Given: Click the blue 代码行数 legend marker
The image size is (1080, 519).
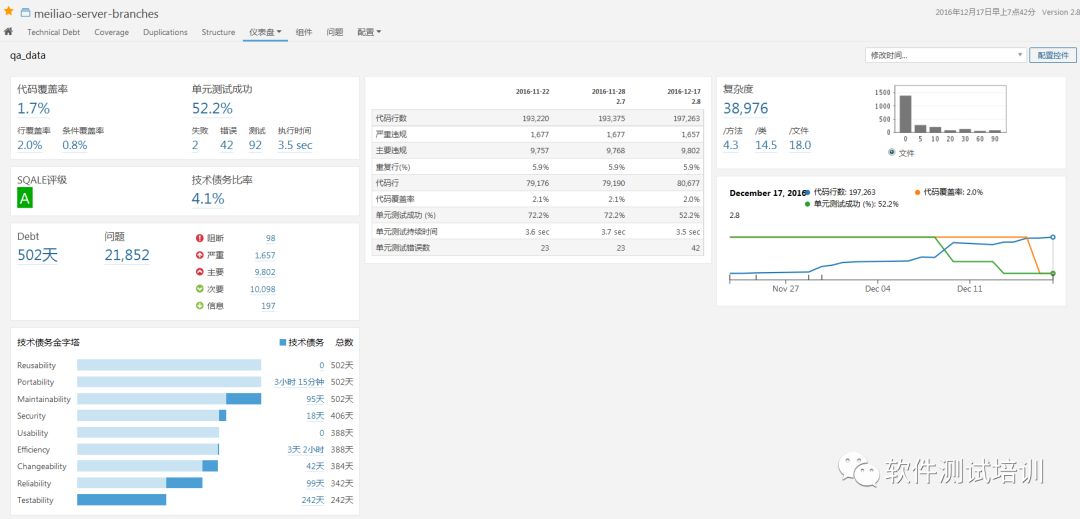Looking at the screenshot, I should [x=807, y=193].
